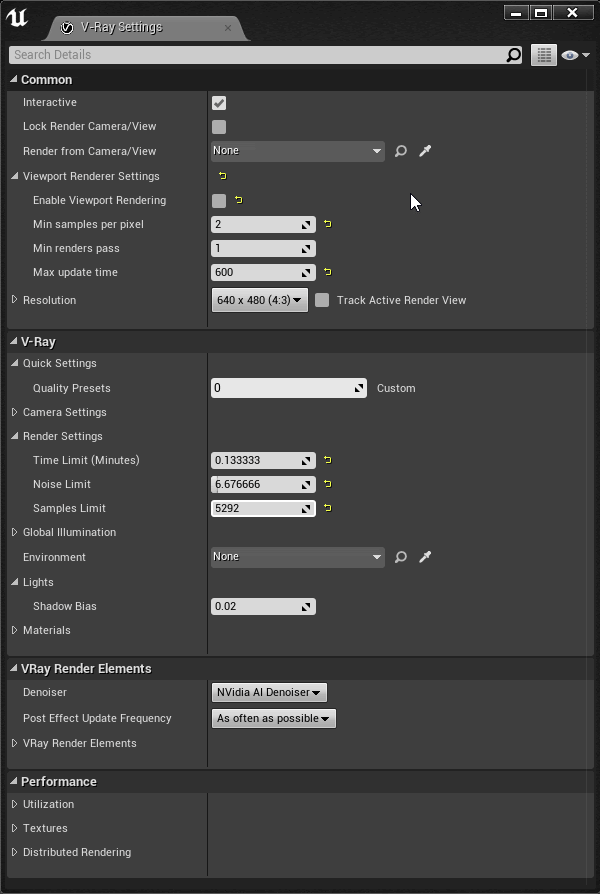Reset Samples Limit value to default
The width and height of the screenshot is (600, 894).
pyautogui.click(x=327, y=508)
